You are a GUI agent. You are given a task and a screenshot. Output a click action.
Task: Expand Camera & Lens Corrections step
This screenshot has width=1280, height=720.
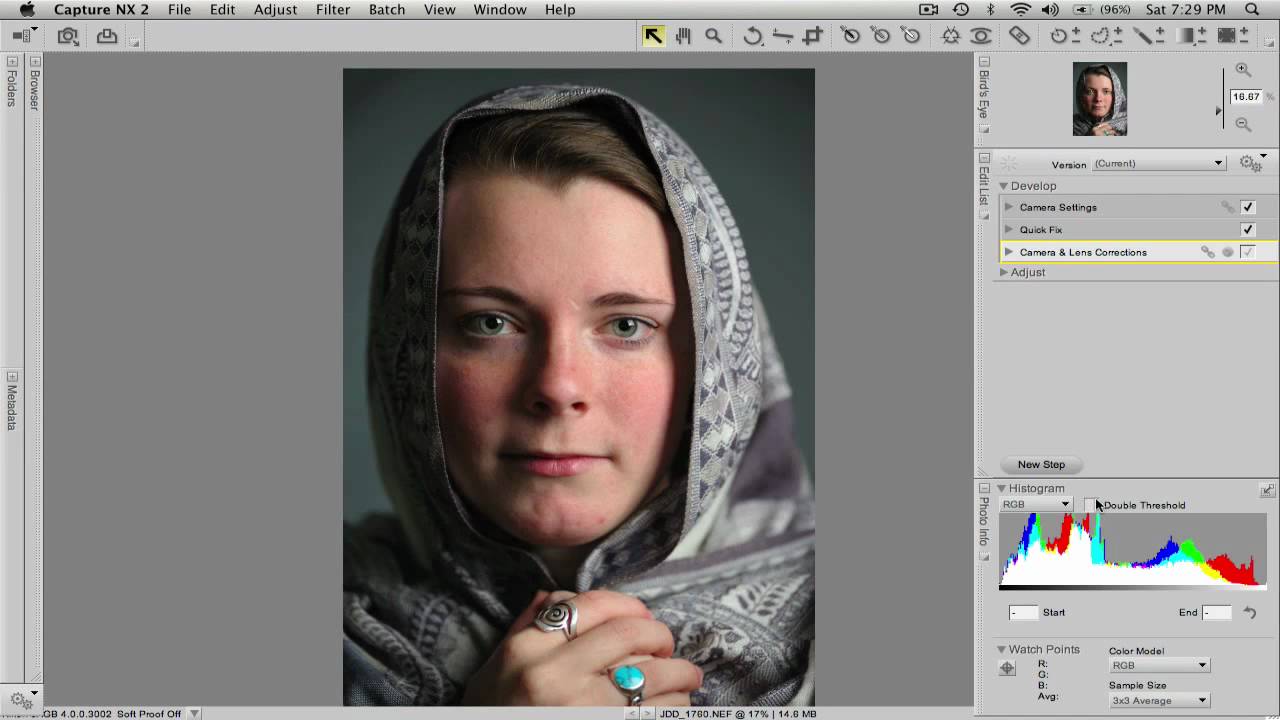(x=1009, y=252)
